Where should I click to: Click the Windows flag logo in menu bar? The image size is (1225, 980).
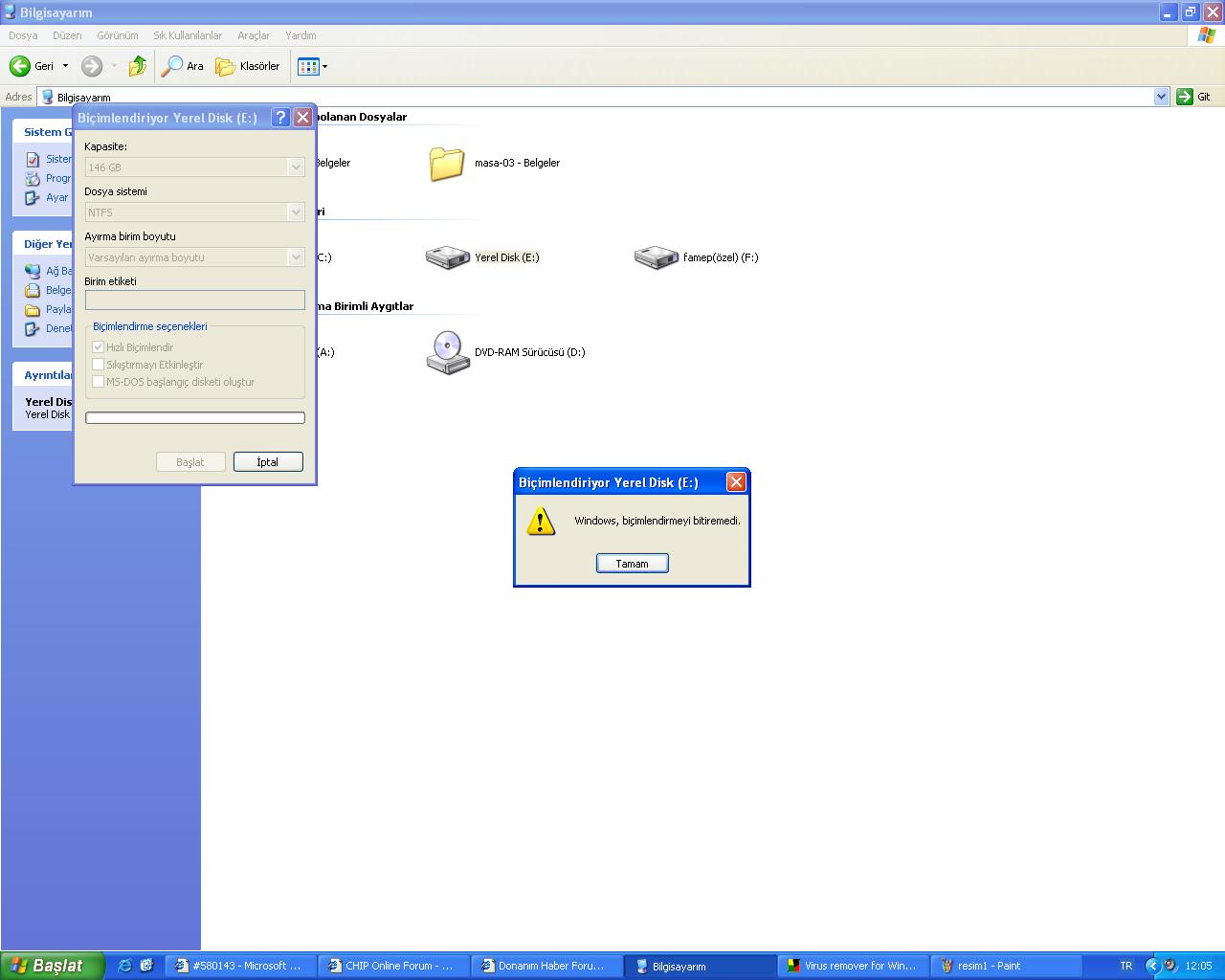click(x=1207, y=35)
